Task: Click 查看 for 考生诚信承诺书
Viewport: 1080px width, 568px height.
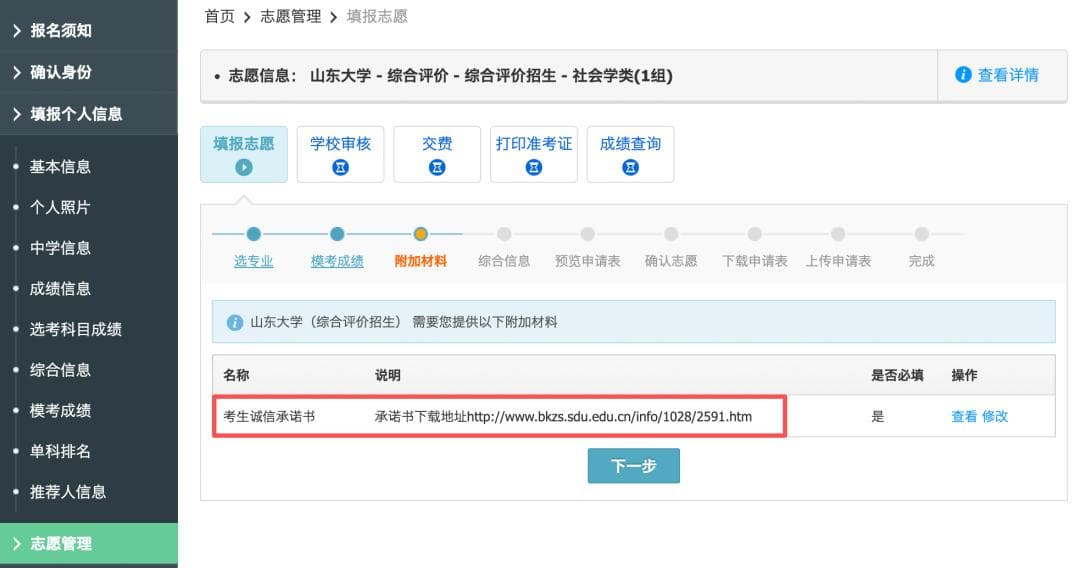Action: [x=964, y=417]
